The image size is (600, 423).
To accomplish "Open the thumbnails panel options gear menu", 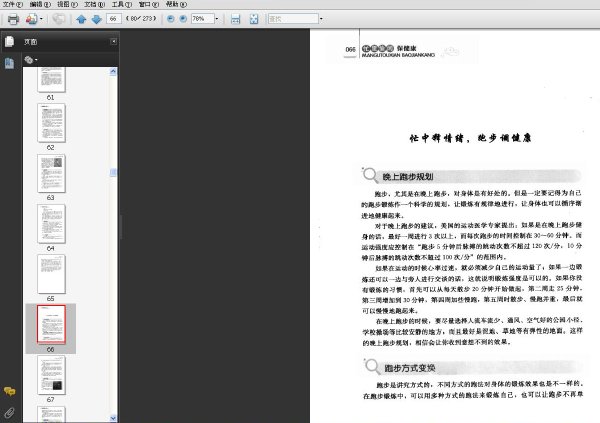I will click(x=31, y=60).
